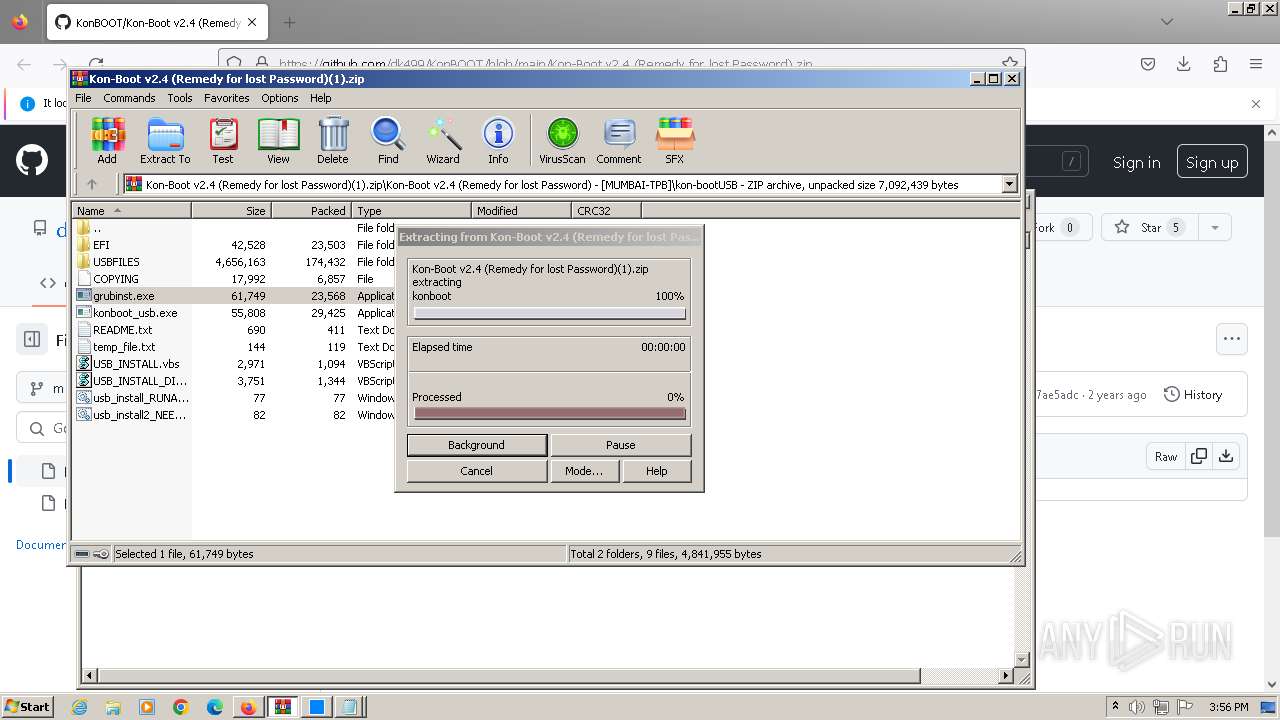Viewport: 1280px width, 720px height.
Task: Open the Options menu
Action: point(280,98)
